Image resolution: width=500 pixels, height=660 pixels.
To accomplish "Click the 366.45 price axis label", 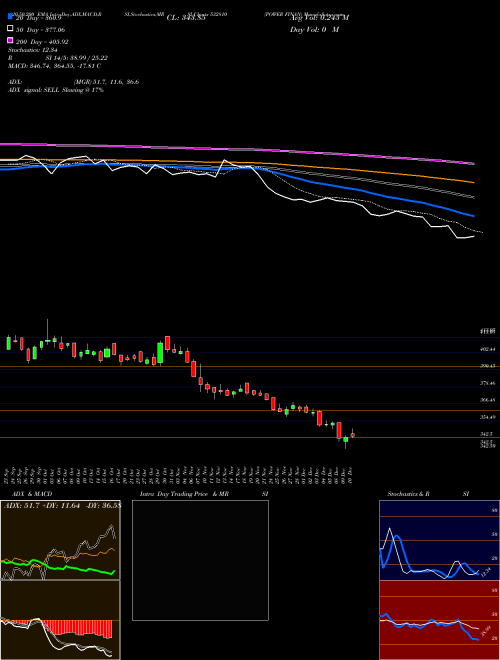I will 488,400.
